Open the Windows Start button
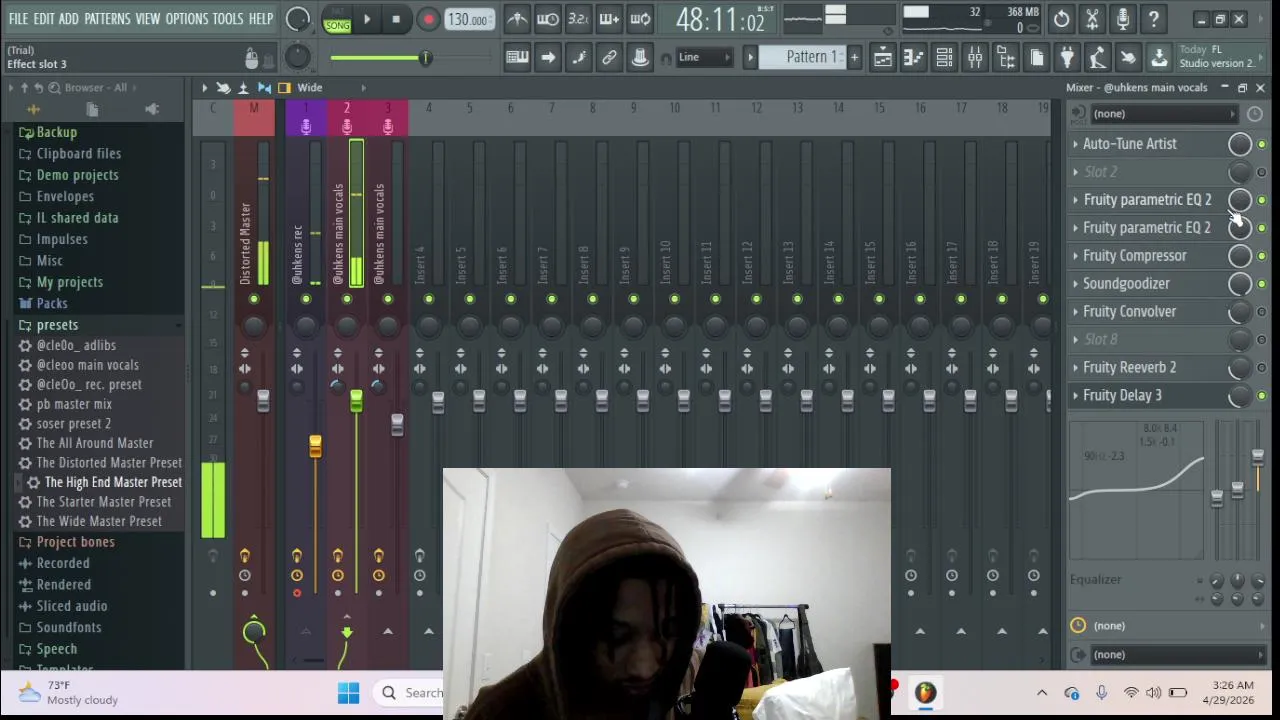This screenshot has height=720, width=1280. pyautogui.click(x=348, y=693)
